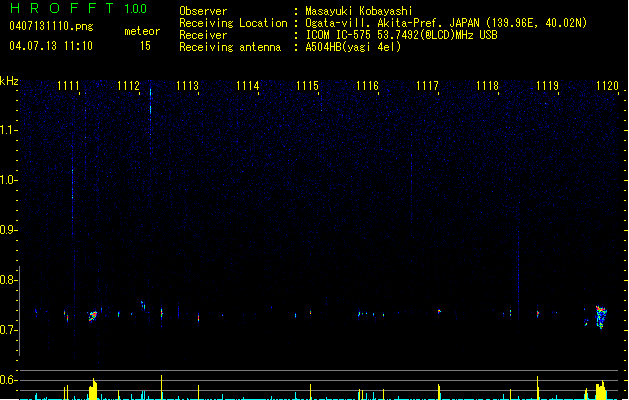This screenshot has width=629, height=400.
Task: Click the timestamp 04.07.13 11:10
Action: point(51,46)
